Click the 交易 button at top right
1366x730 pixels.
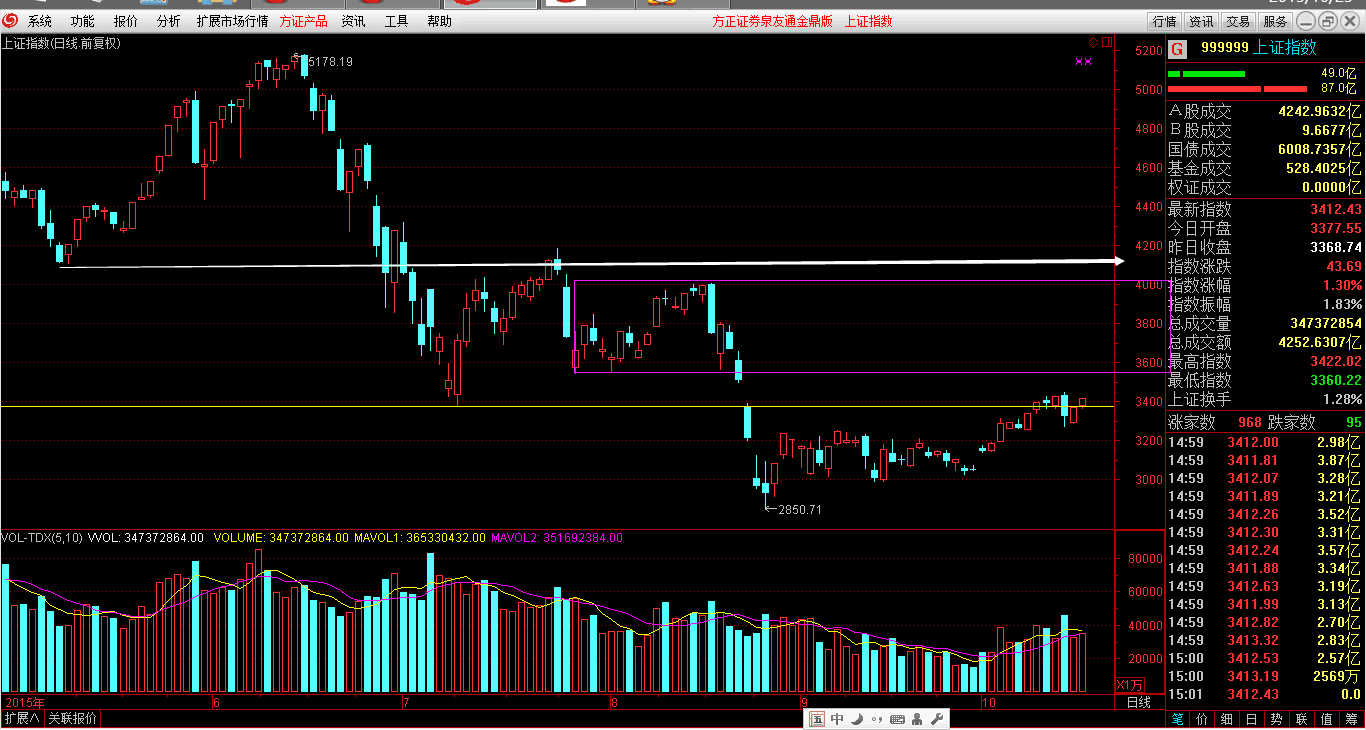click(x=1238, y=21)
